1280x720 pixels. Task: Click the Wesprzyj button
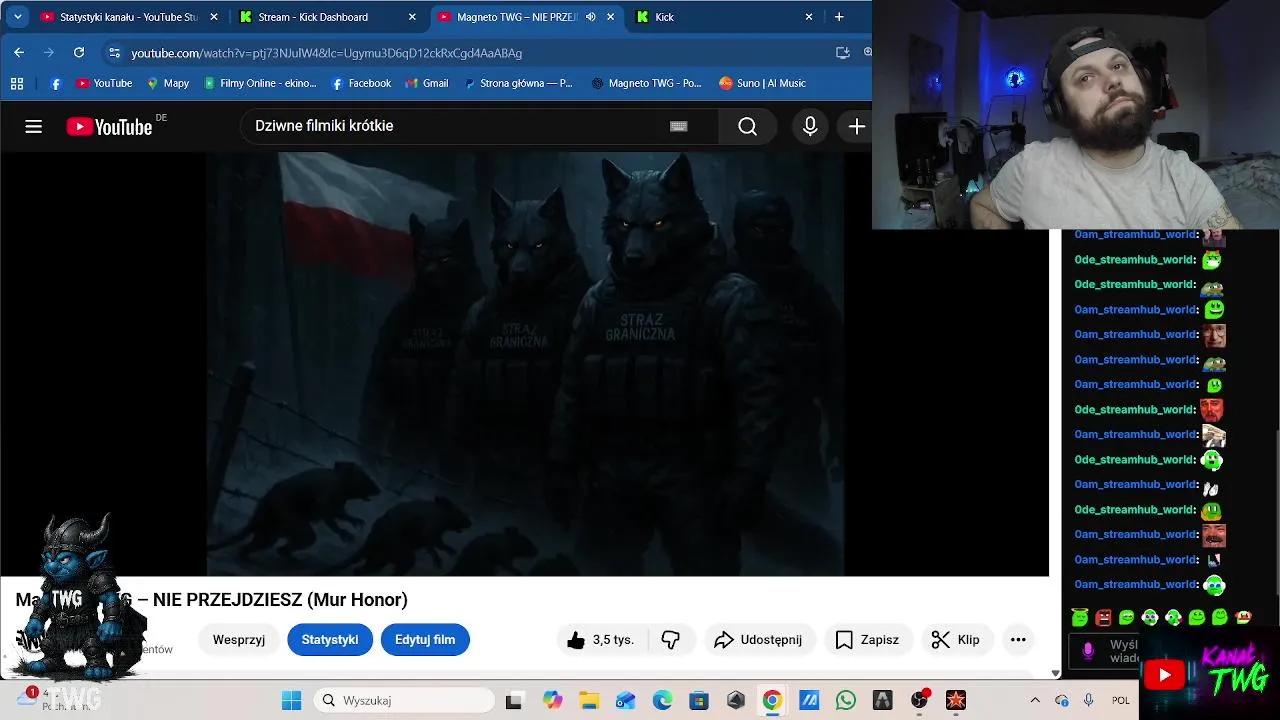(239, 640)
